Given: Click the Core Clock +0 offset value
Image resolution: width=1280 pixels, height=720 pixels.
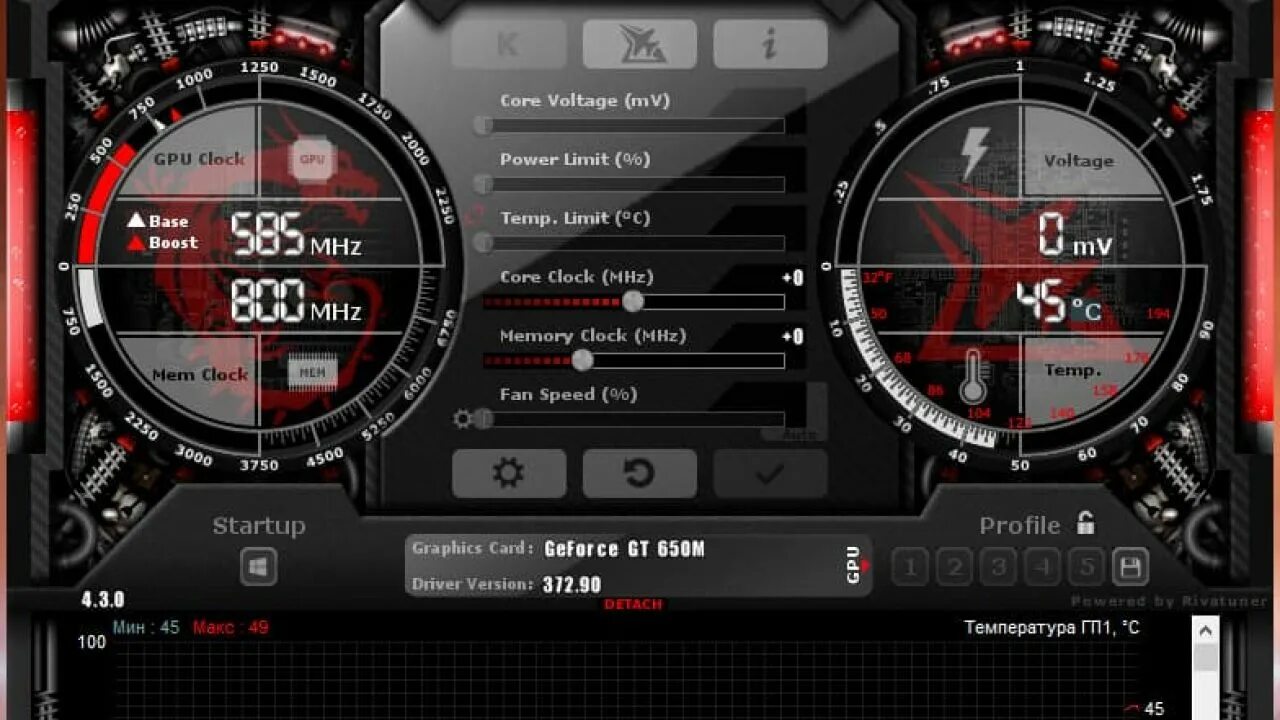Looking at the screenshot, I should coord(793,278).
